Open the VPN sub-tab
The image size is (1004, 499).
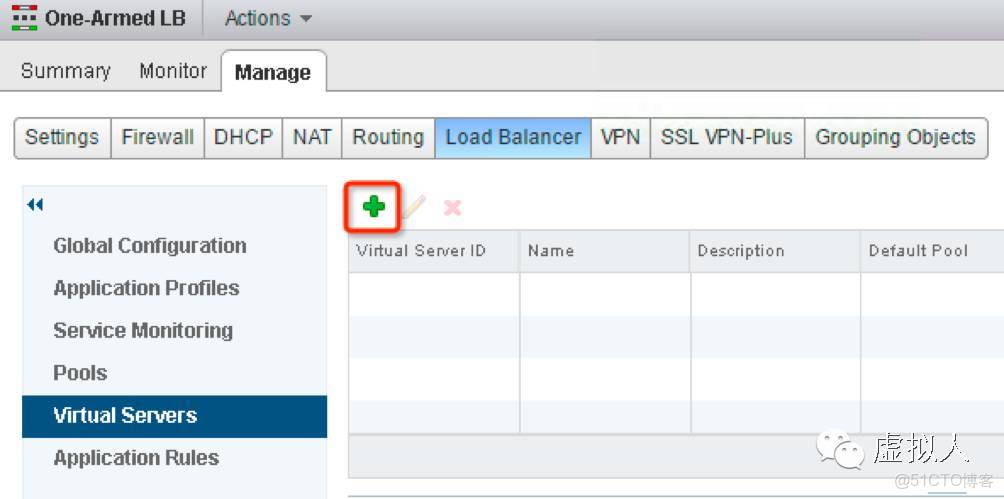click(x=620, y=137)
